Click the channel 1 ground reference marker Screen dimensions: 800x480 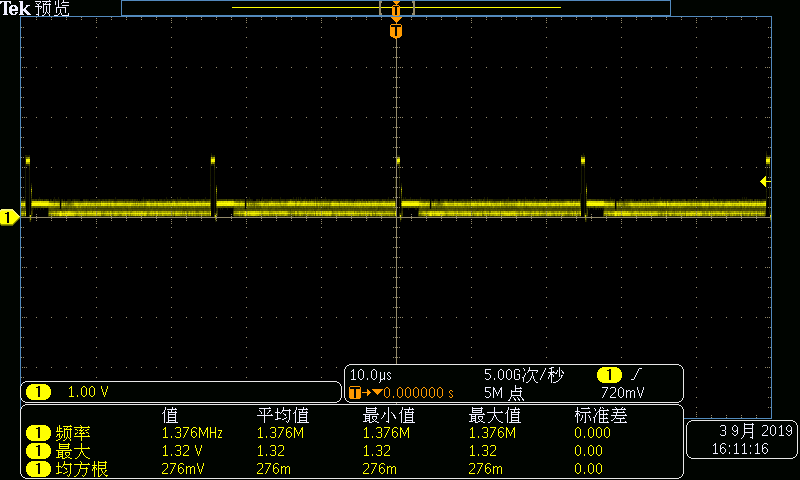(x=9, y=217)
